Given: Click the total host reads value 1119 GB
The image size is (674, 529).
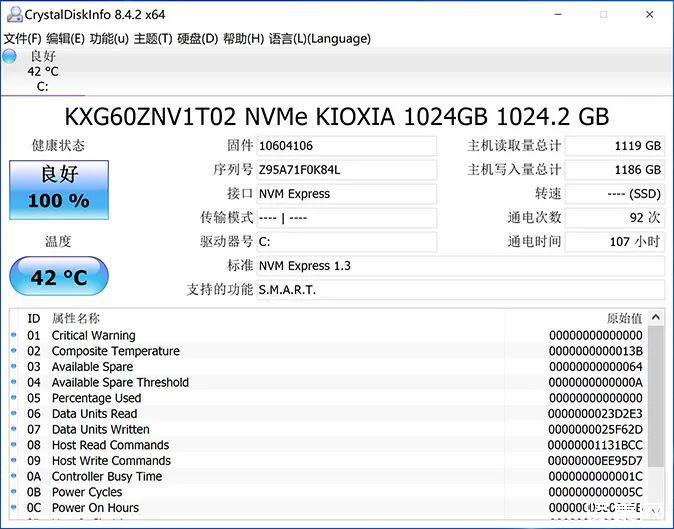Looking at the screenshot, I should click(x=615, y=146).
